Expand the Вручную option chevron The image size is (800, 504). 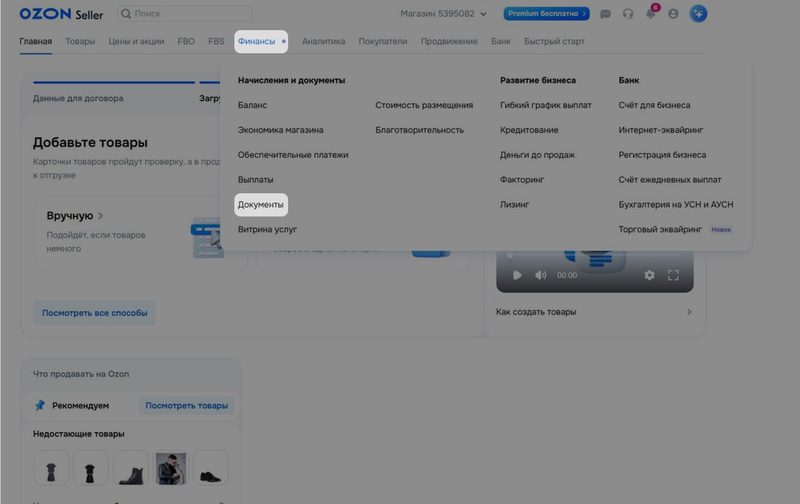[101, 216]
